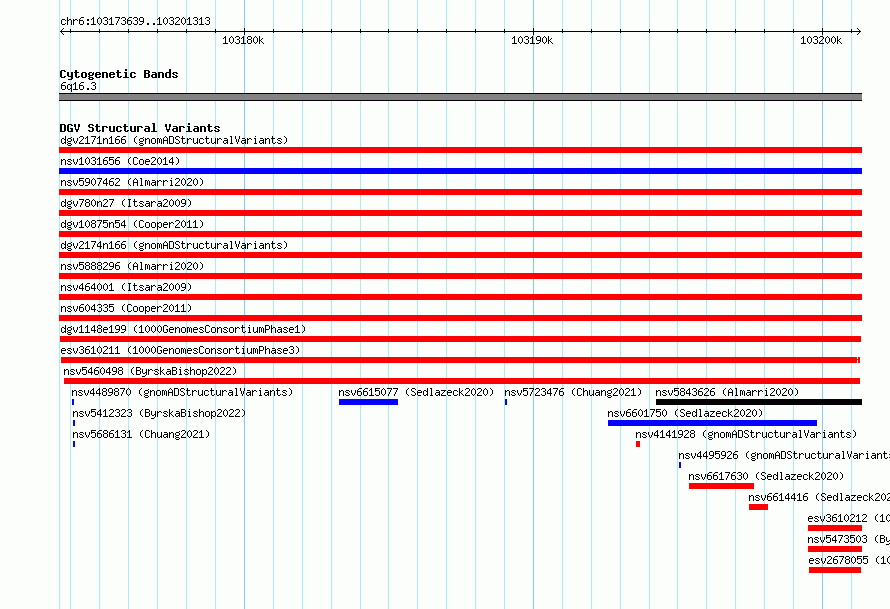The image size is (890, 609).
Task: Select the esv3610211 1000Genomes Phase3 bar
Action: [460, 360]
